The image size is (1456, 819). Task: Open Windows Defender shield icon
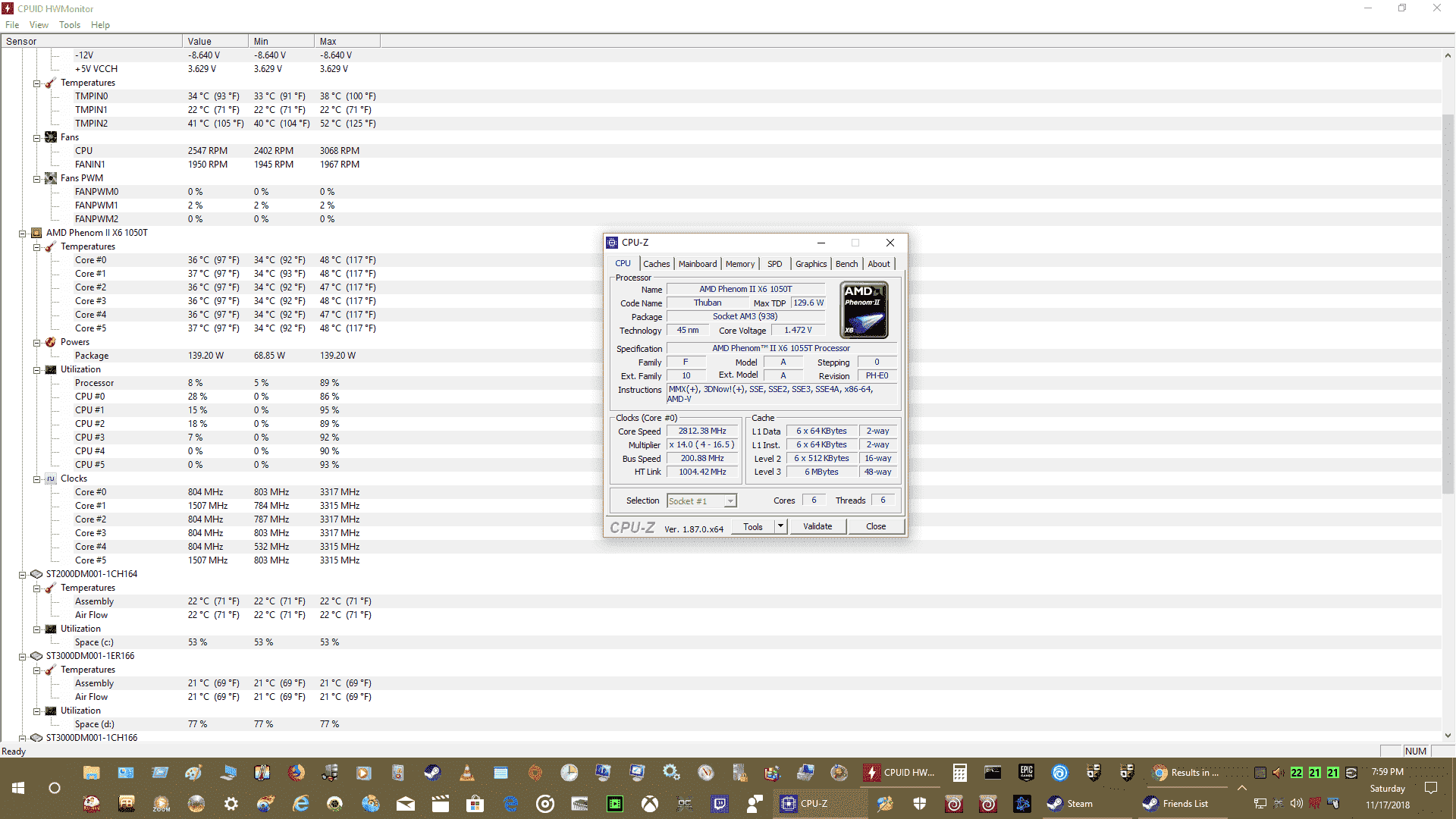(x=920, y=804)
